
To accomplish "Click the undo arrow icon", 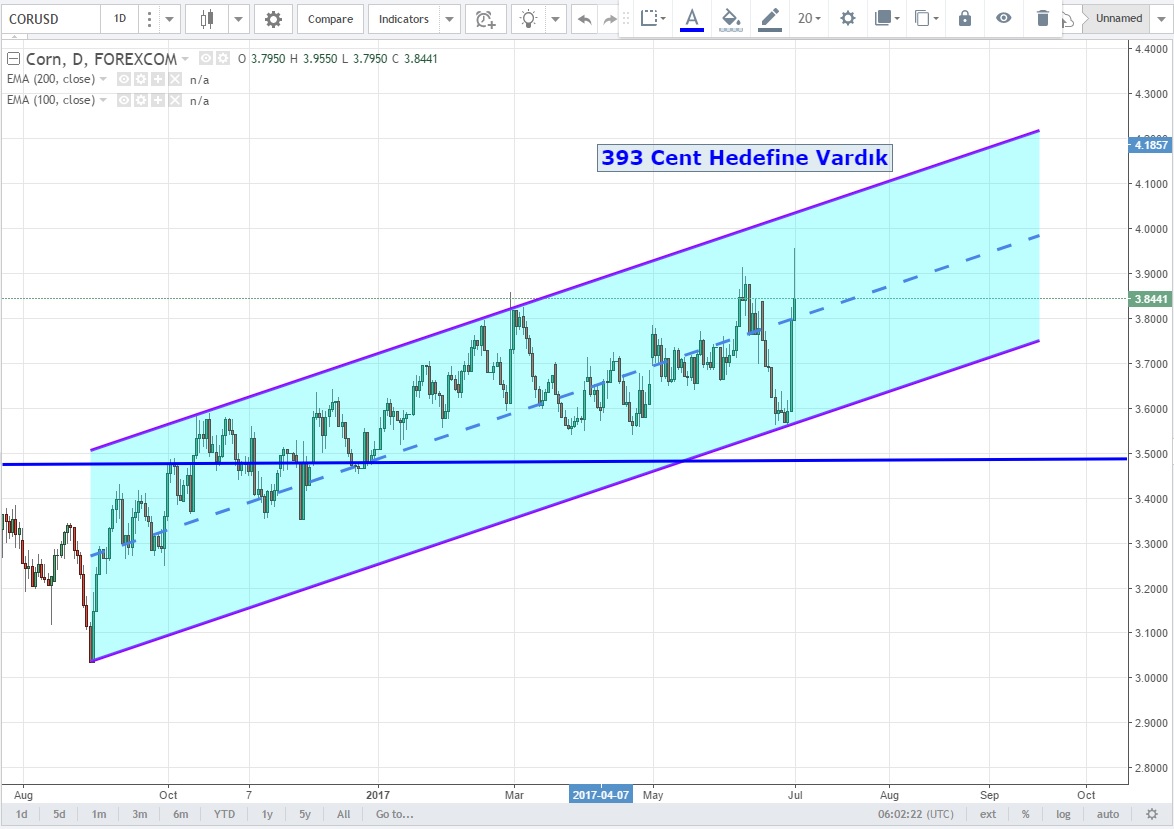I will pos(584,19).
